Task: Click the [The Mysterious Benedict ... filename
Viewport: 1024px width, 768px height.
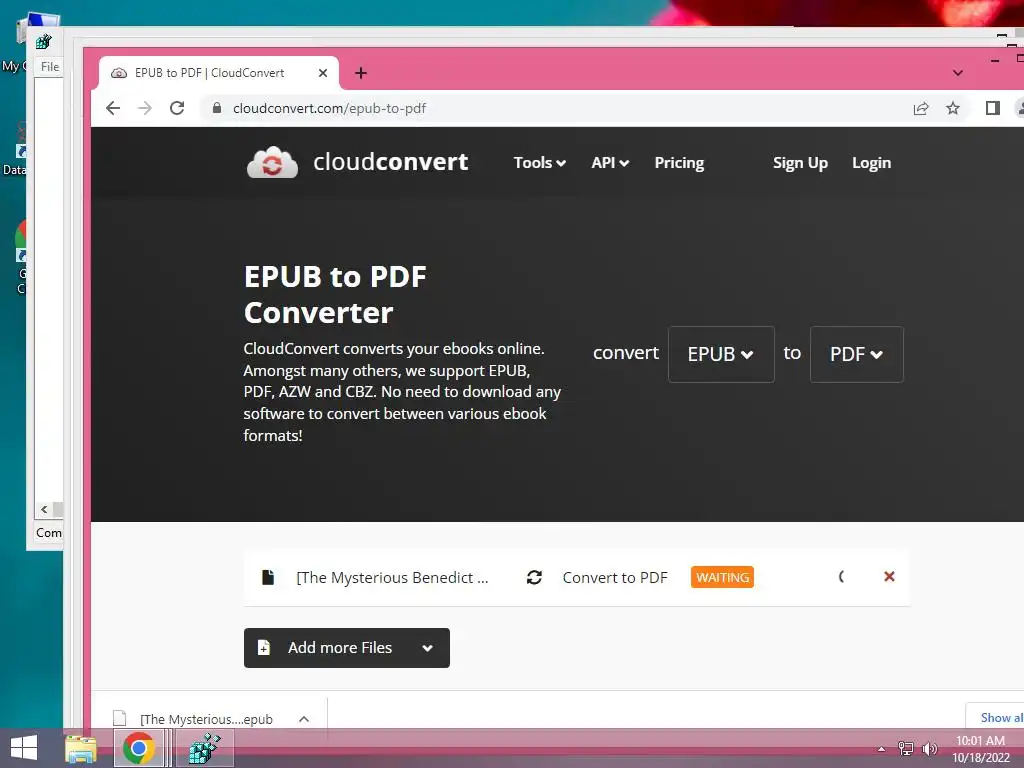Action: pos(392,577)
